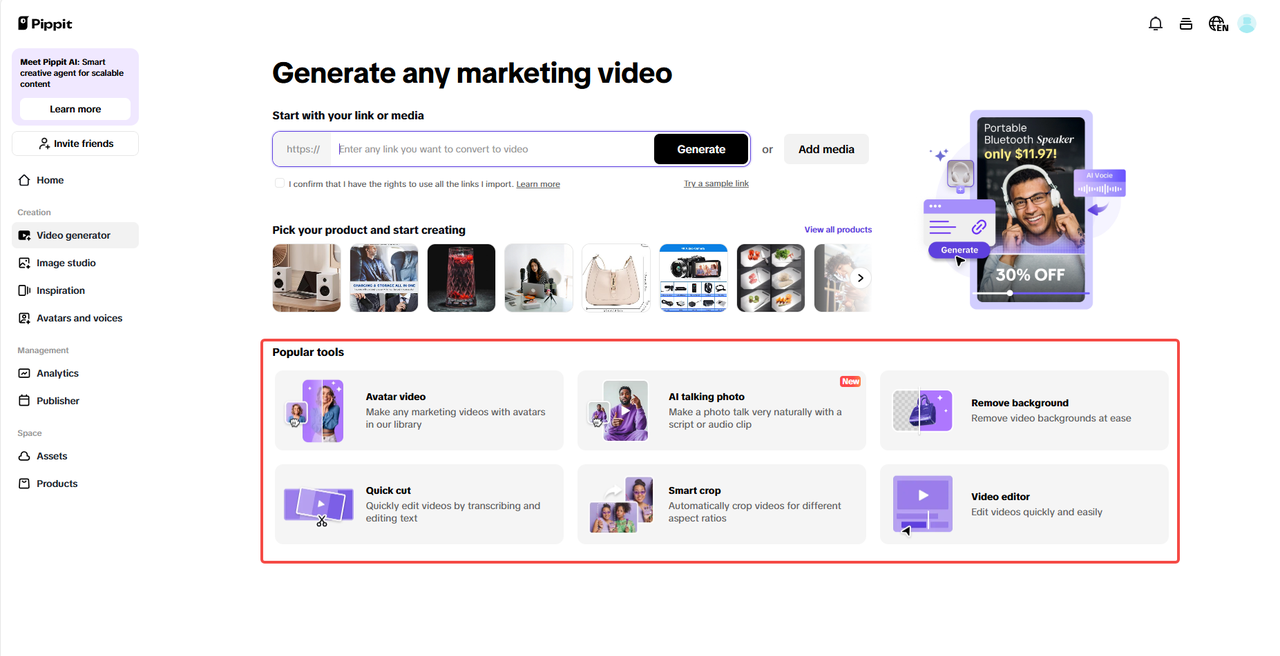The width and height of the screenshot is (1280, 656).
Task: Click the Generate button
Action: (x=701, y=148)
